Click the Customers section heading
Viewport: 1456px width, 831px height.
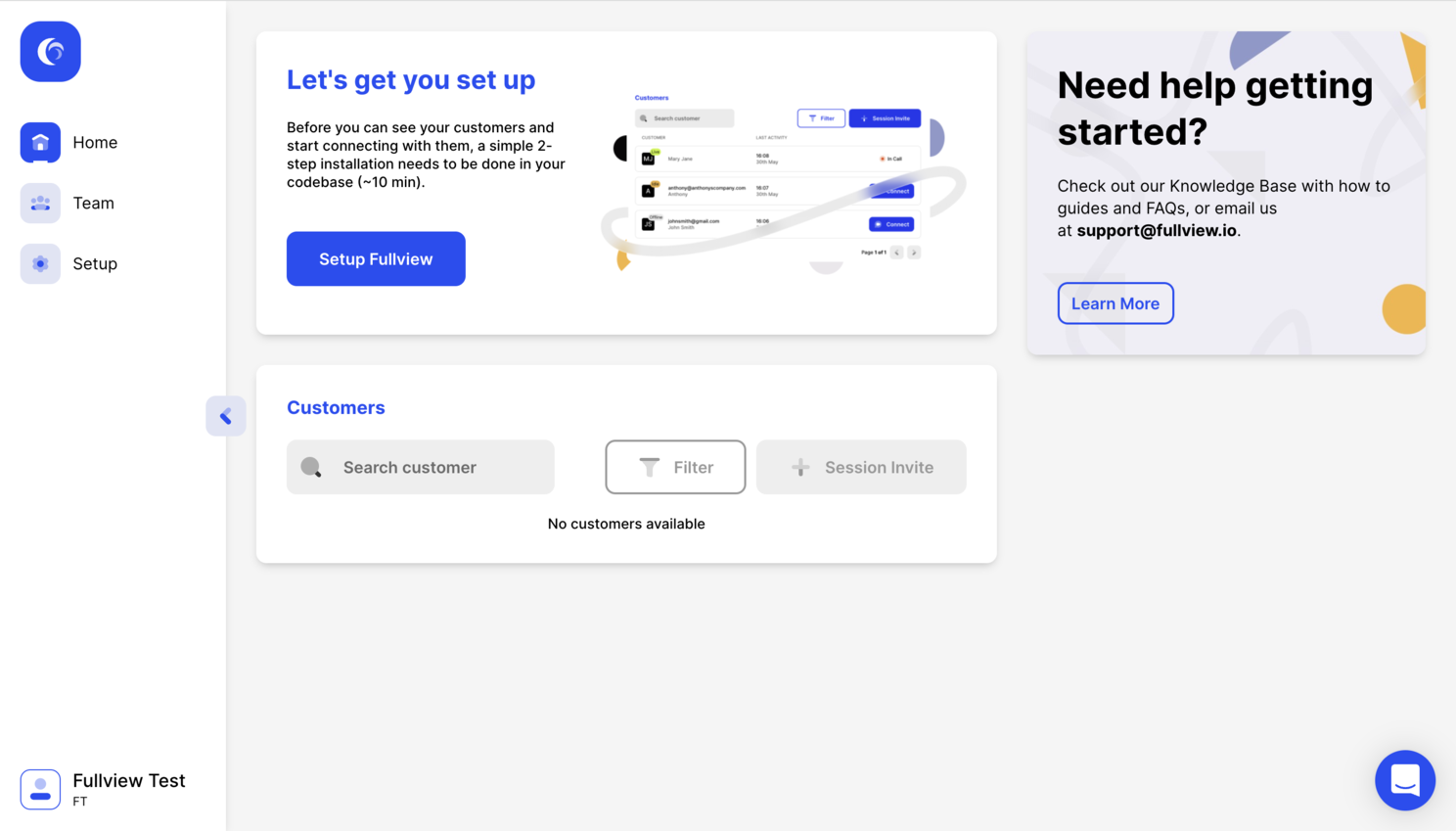pyautogui.click(x=336, y=407)
